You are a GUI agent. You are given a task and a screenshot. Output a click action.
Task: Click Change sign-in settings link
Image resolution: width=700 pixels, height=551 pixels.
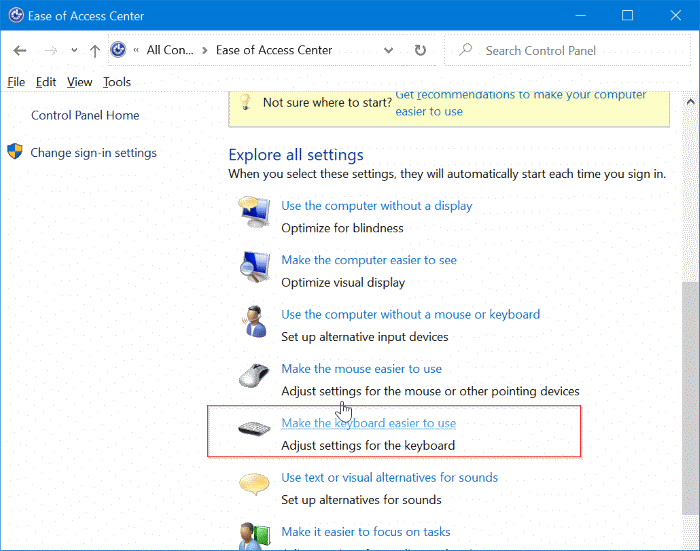coord(93,153)
